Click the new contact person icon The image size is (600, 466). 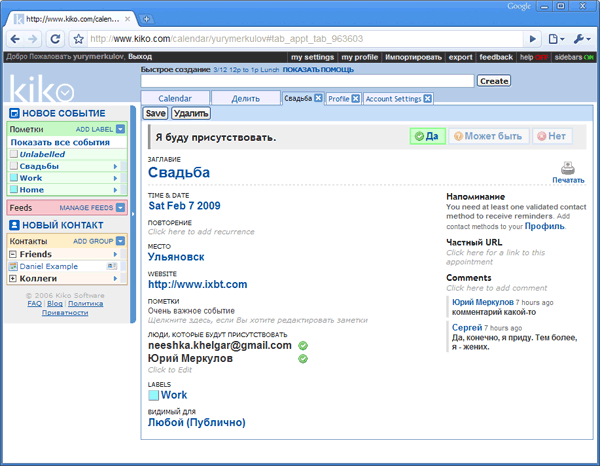(x=14, y=225)
